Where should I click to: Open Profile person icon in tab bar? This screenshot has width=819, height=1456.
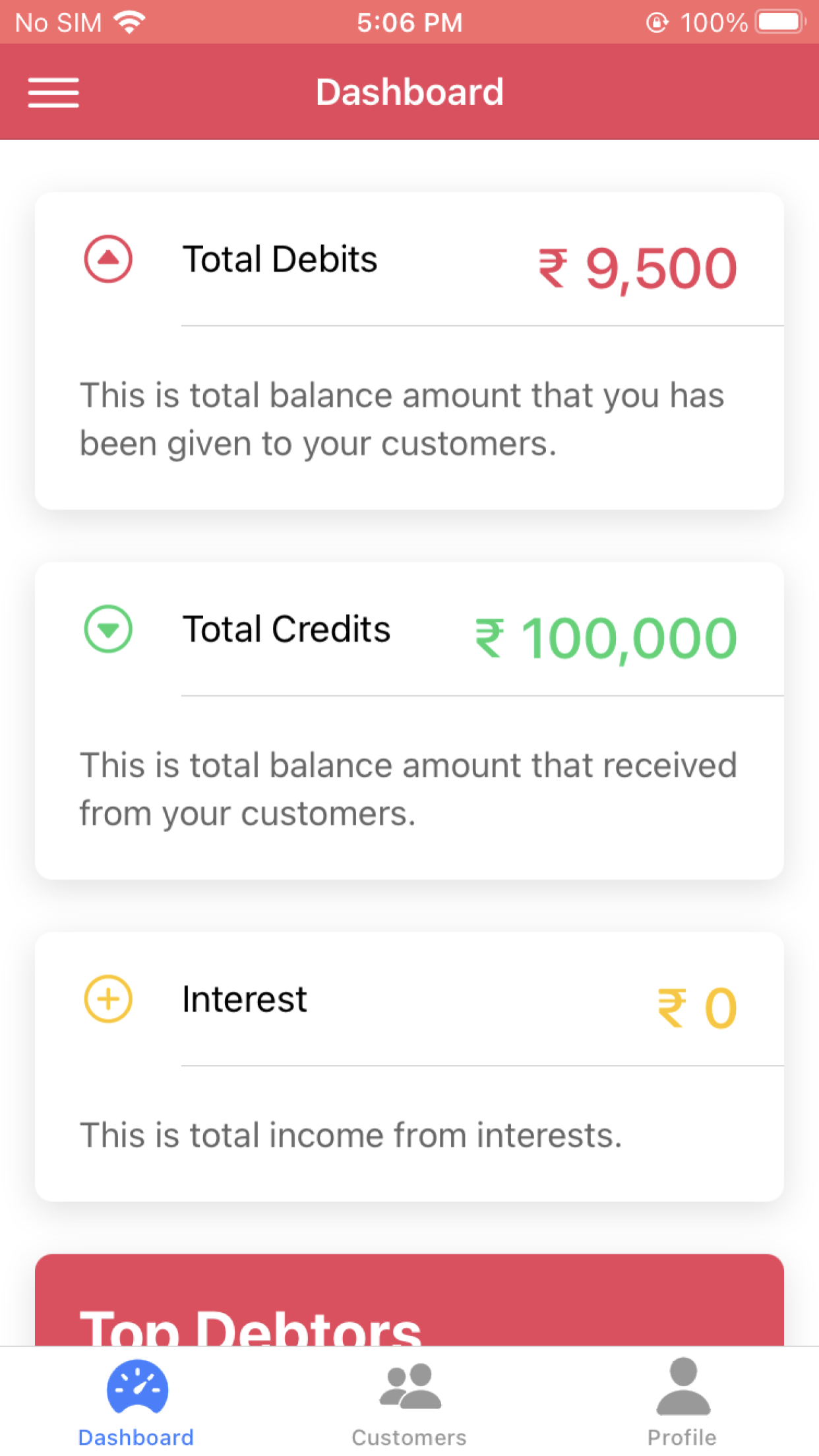pyautogui.click(x=683, y=1386)
